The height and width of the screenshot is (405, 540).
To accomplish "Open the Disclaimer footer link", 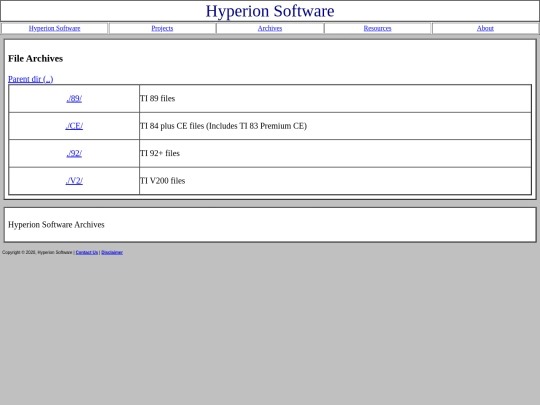I will (x=112, y=252).
